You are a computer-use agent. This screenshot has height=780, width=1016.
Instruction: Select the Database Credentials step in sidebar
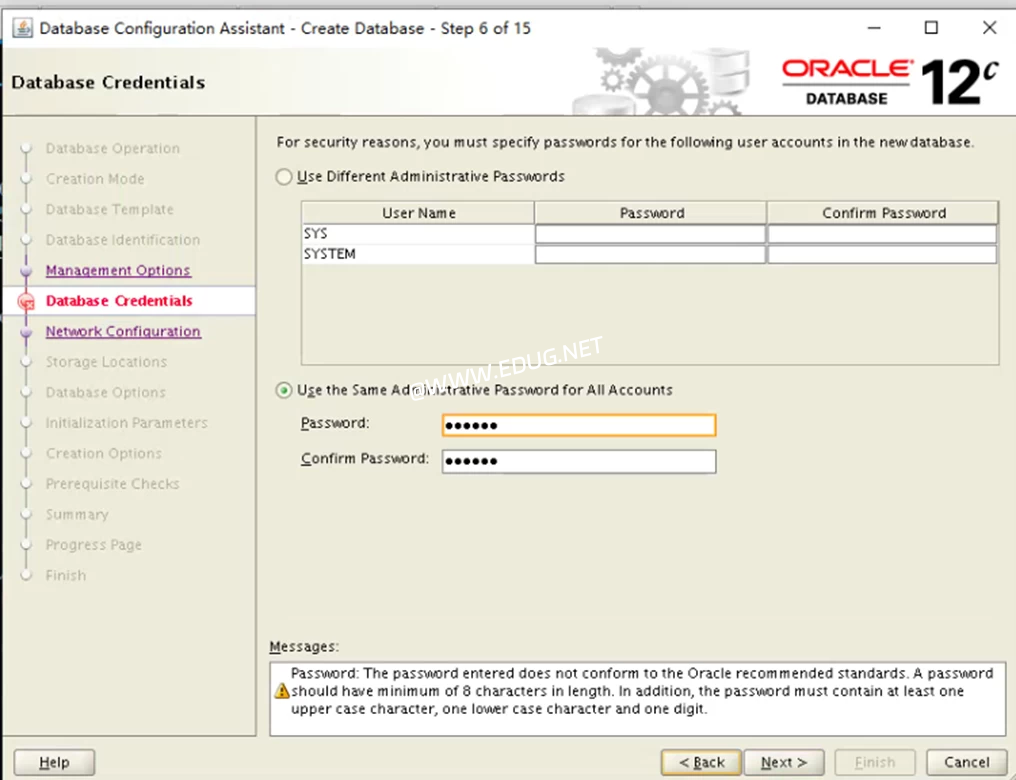coord(119,301)
